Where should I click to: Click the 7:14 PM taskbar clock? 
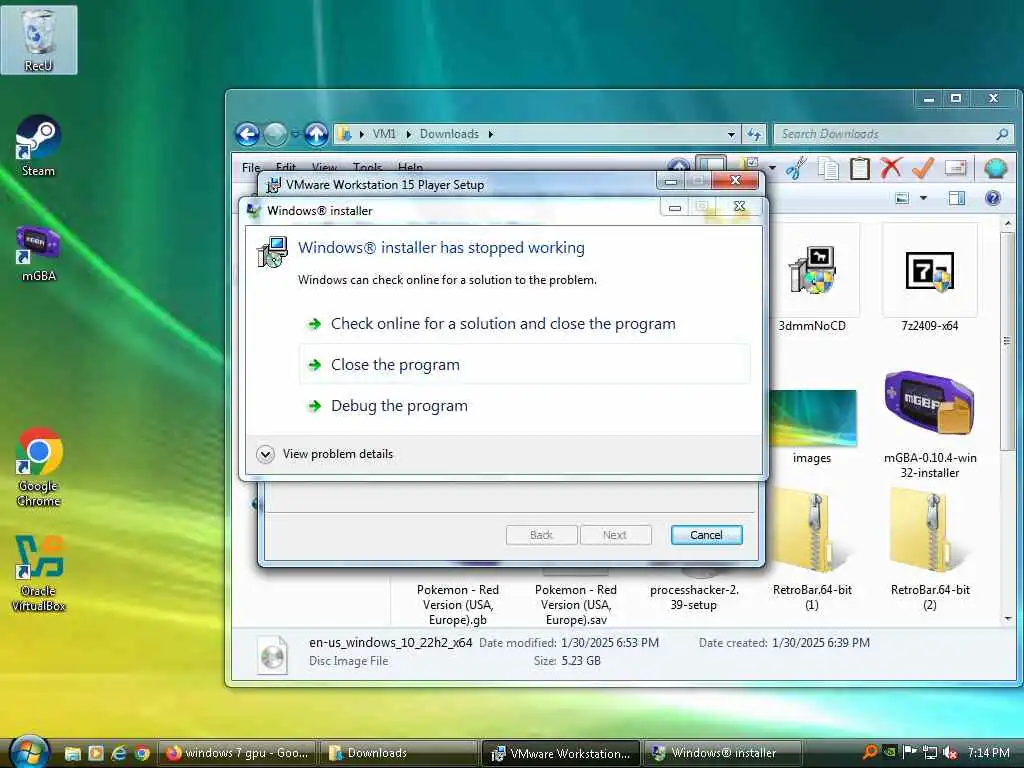tap(989, 753)
